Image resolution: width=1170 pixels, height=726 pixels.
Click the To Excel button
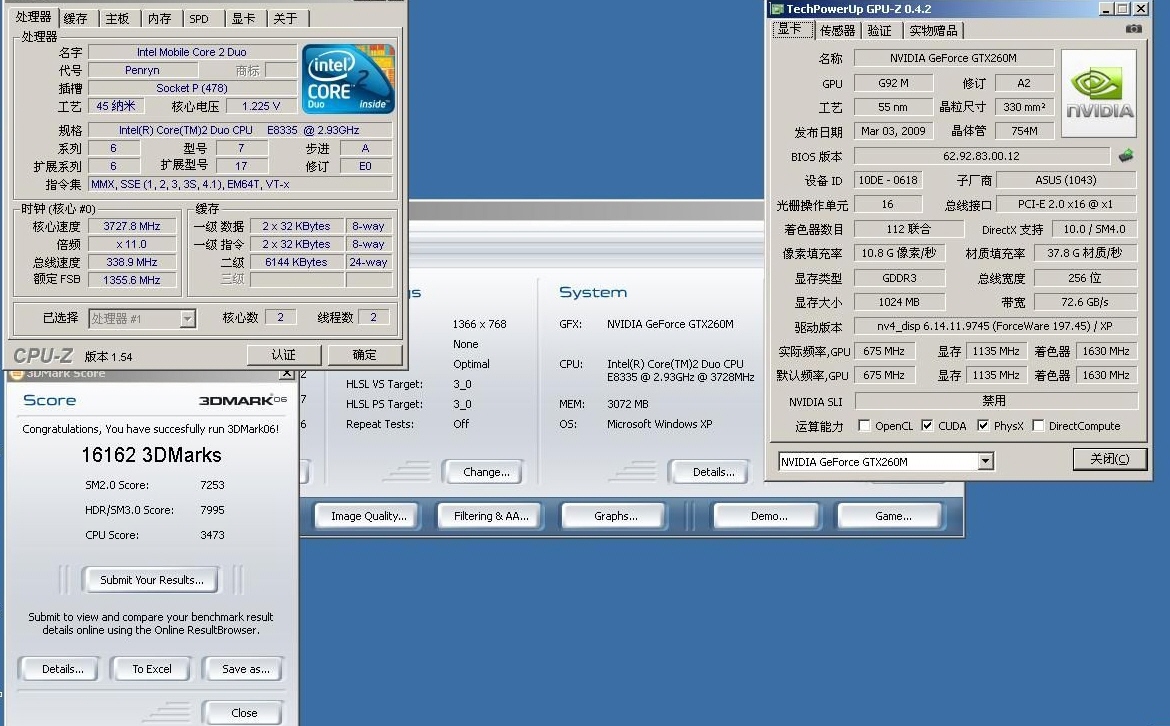(x=151, y=669)
